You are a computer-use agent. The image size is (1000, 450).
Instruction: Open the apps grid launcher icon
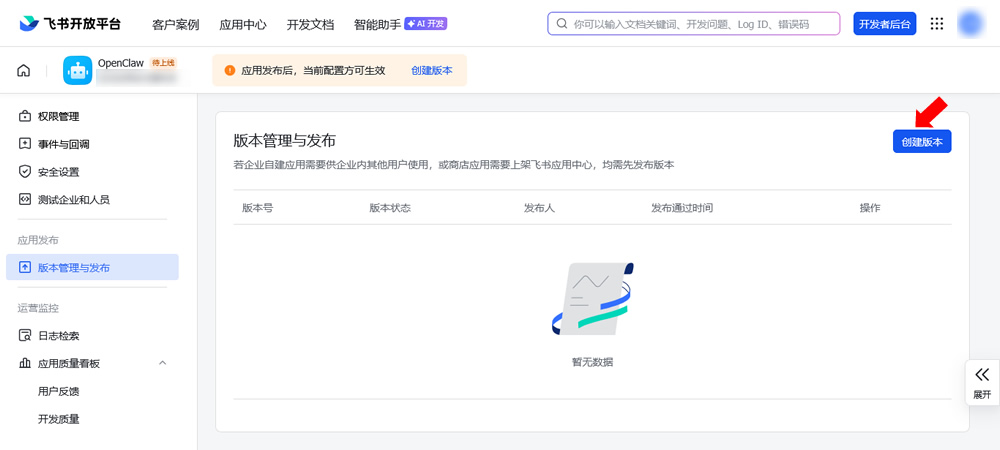(937, 24)
